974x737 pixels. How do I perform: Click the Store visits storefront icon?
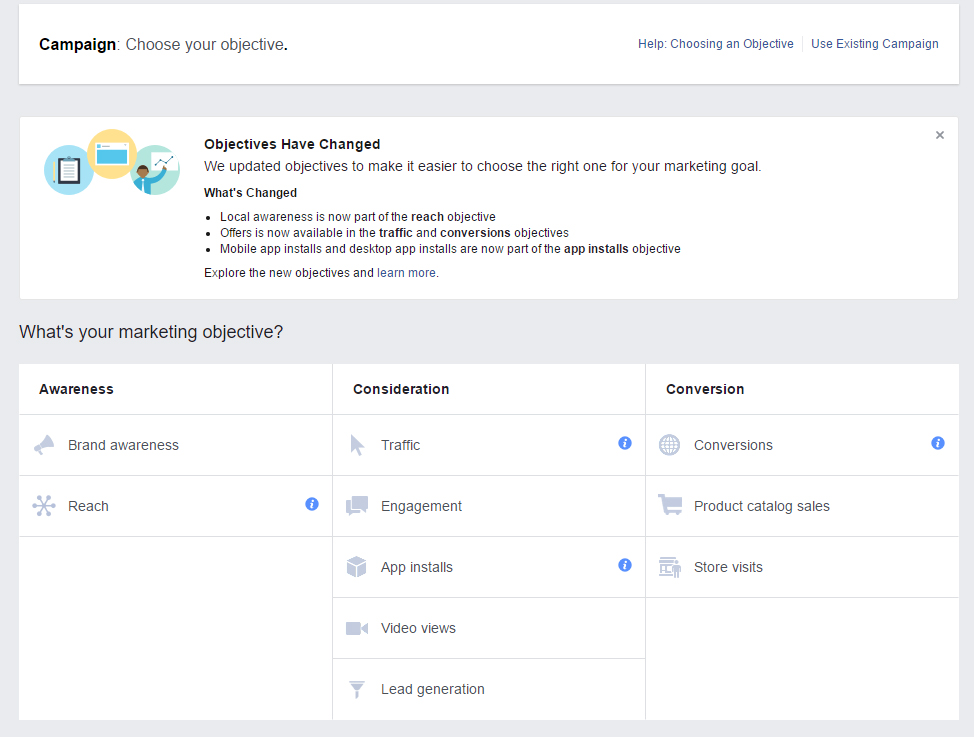pos(670,567)
